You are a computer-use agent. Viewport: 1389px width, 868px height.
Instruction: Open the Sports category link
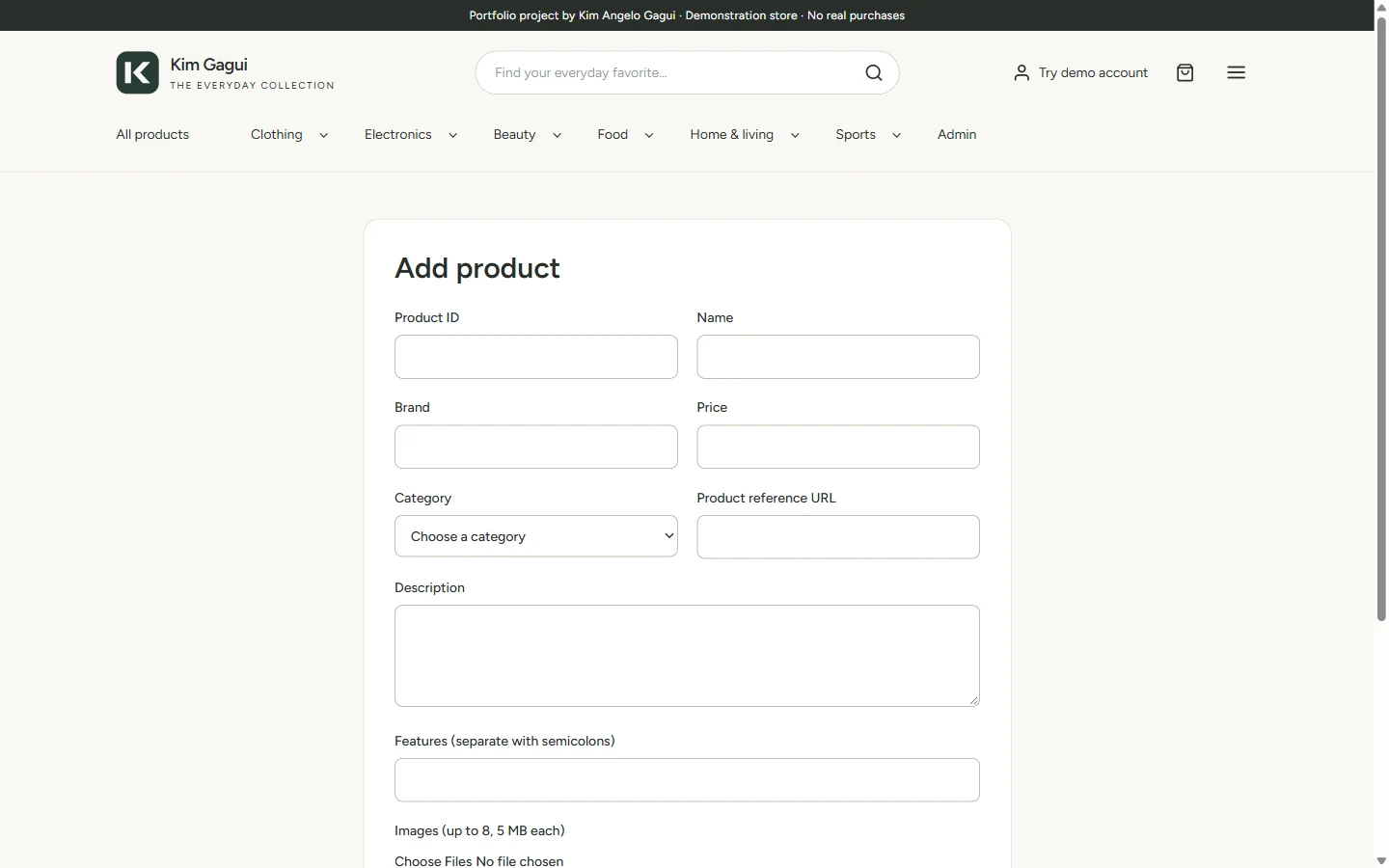(x=856, y=134)
